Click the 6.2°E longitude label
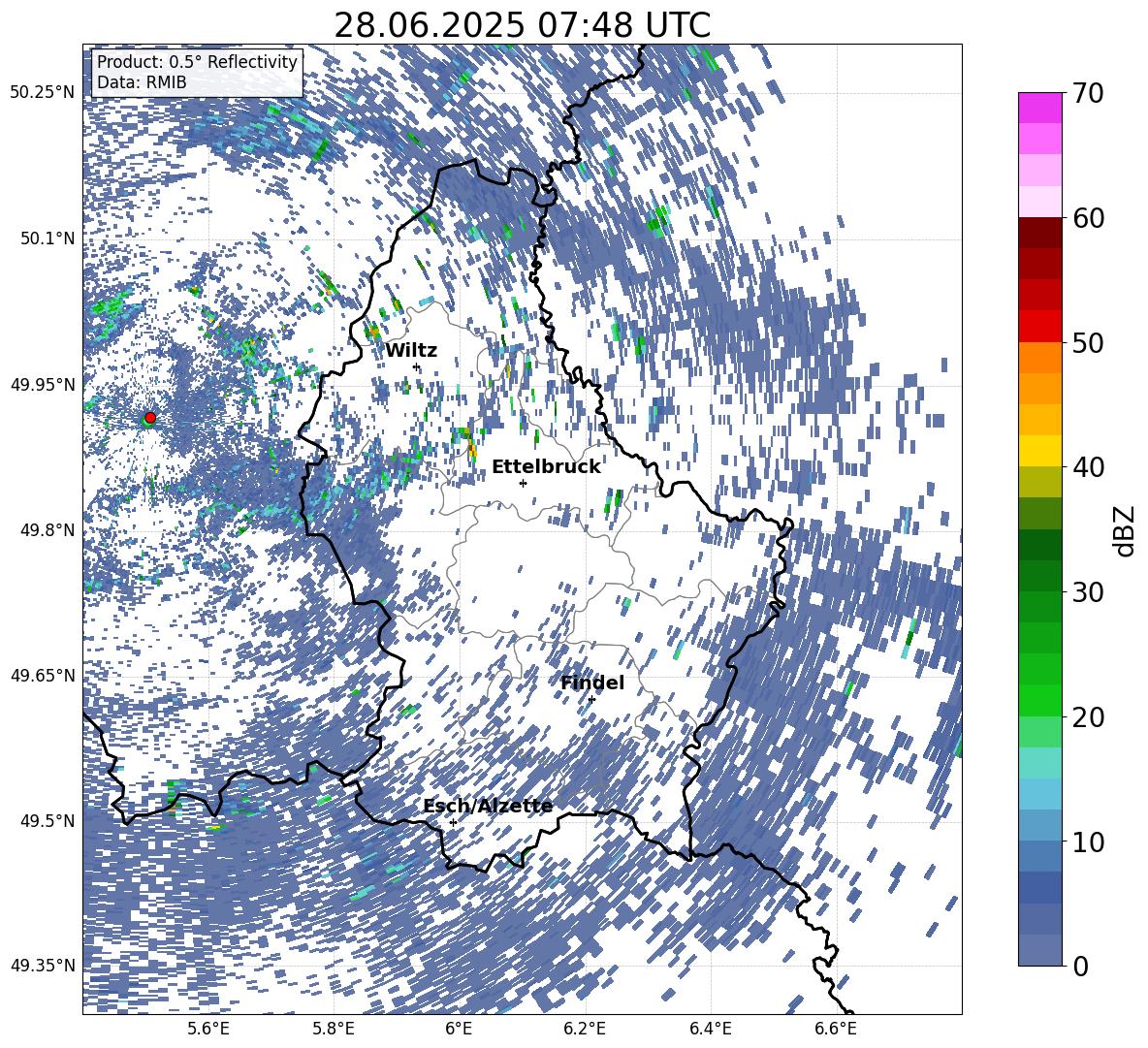Image resolution: width=1148 pixels, height=1048 pixels. (x=585, y=1030)
